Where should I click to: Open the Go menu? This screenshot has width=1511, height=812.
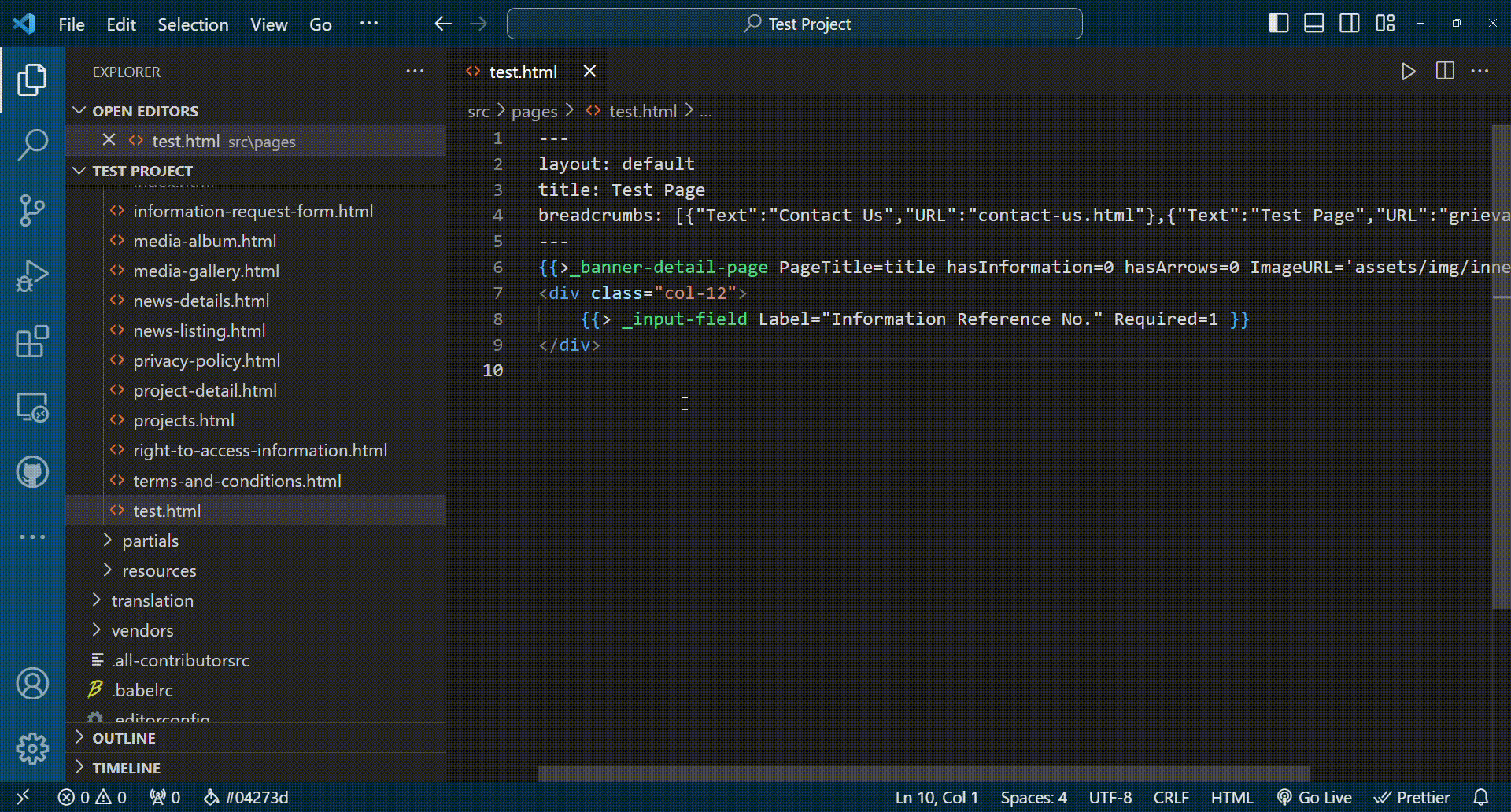(x=320, y=24)
